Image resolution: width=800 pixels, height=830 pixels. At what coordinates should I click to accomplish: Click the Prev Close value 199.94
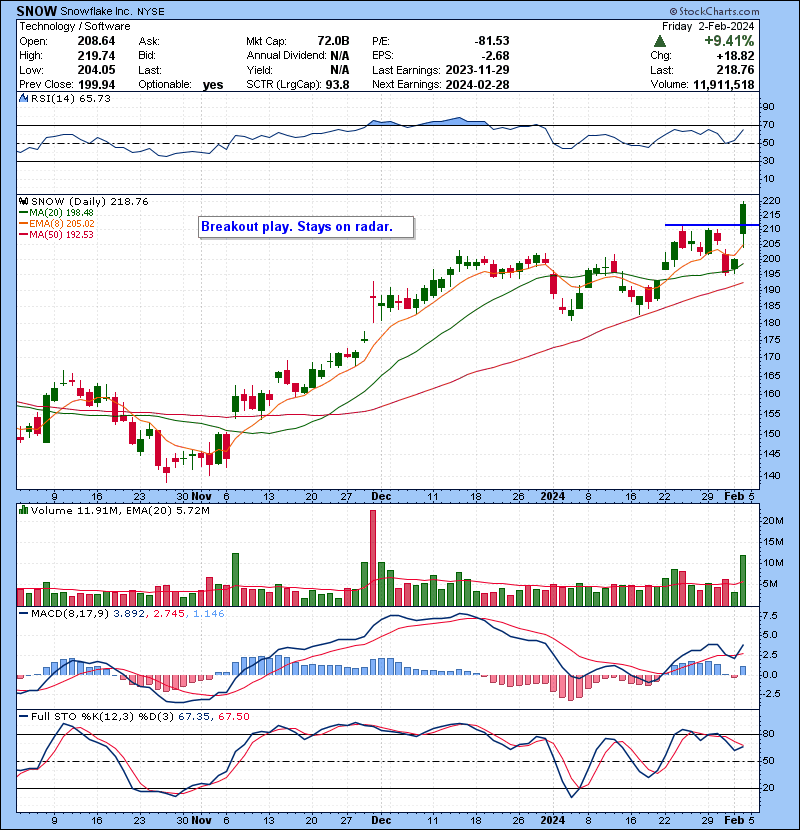click(x=96, y=84)
